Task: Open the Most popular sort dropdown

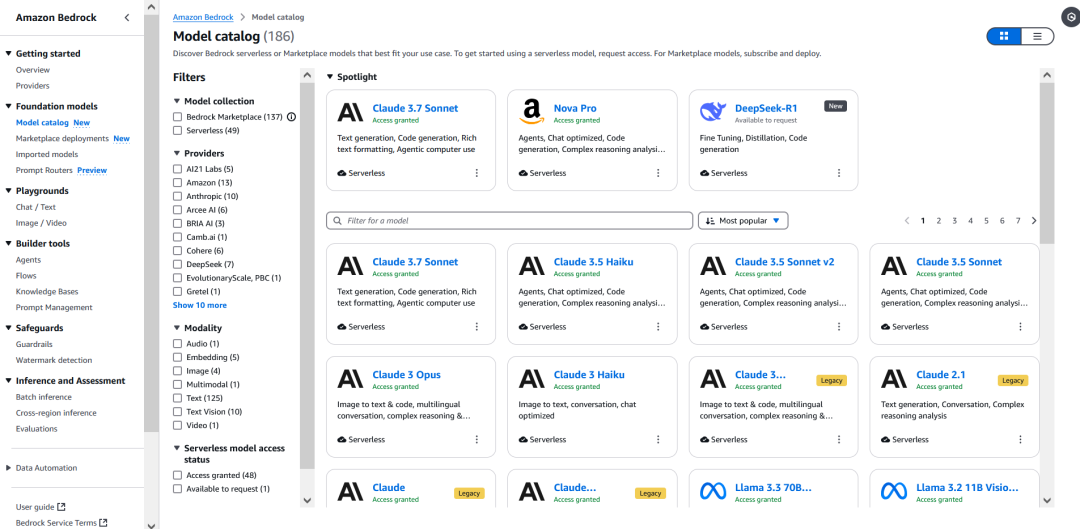Action: (x=743, y=221)
